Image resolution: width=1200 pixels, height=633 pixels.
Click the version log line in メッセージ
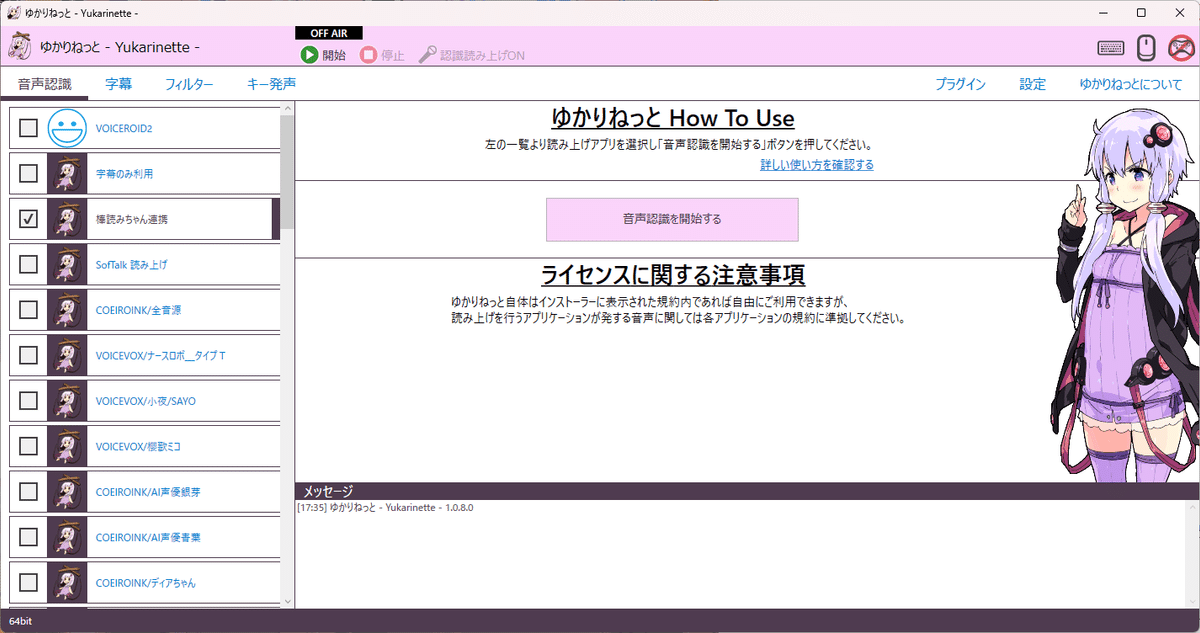[385, 508]
